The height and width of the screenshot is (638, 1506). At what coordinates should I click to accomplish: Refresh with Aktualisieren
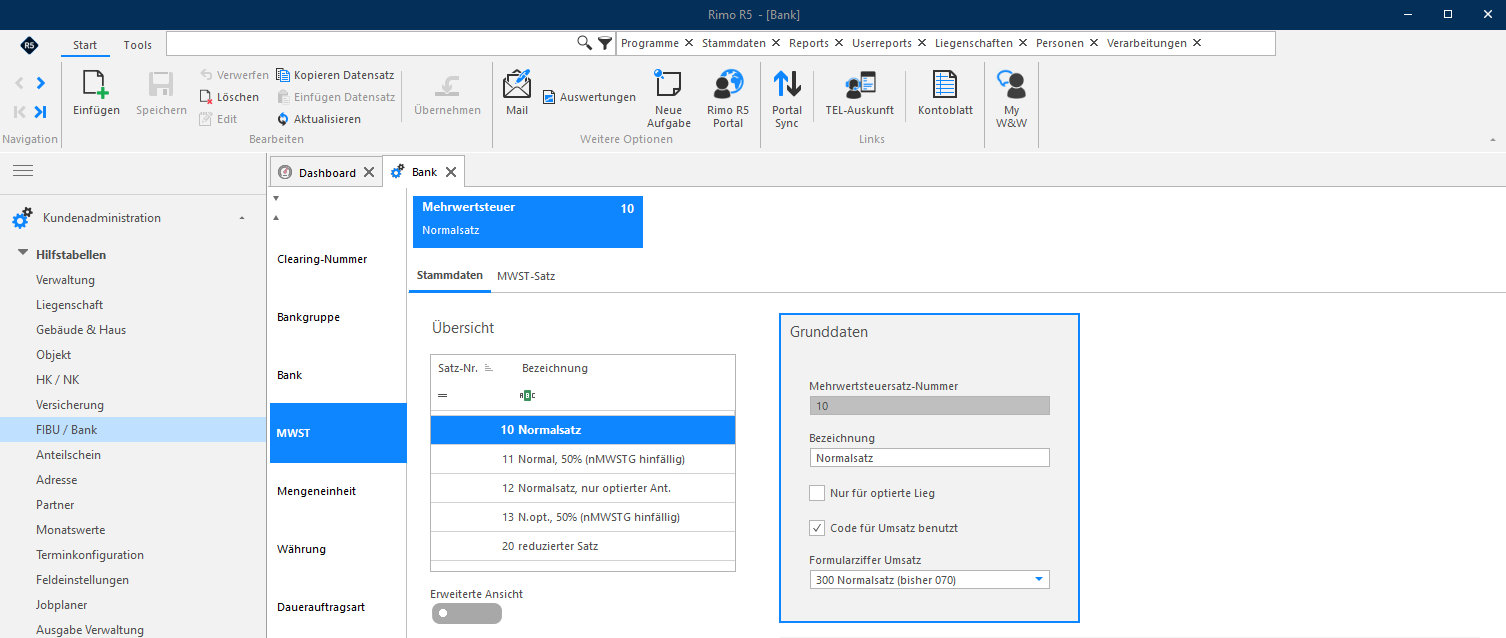(319, 119)
